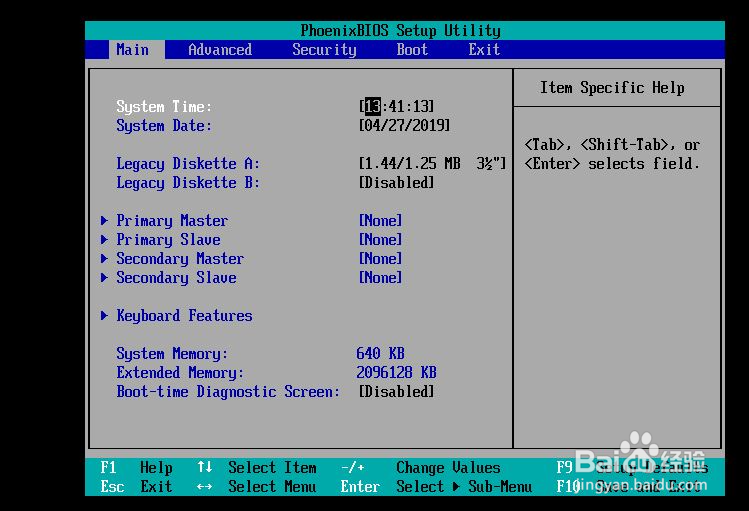Image resolution: width=749 pixels, height=511 pixels.
Task: Click the 2096128 KB value
Action: point(396,373)
